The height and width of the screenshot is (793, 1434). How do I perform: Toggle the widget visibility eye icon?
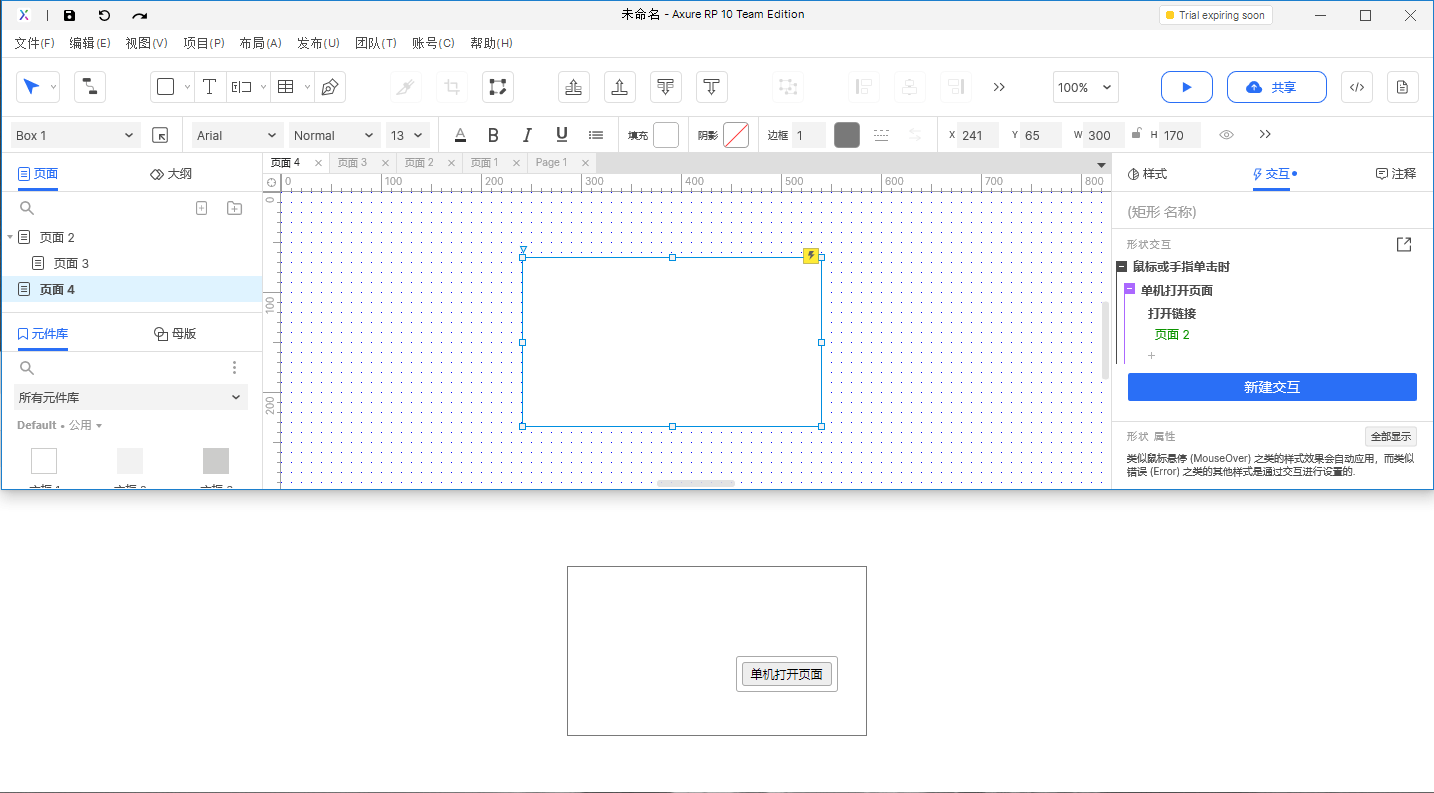[1226, 135]
